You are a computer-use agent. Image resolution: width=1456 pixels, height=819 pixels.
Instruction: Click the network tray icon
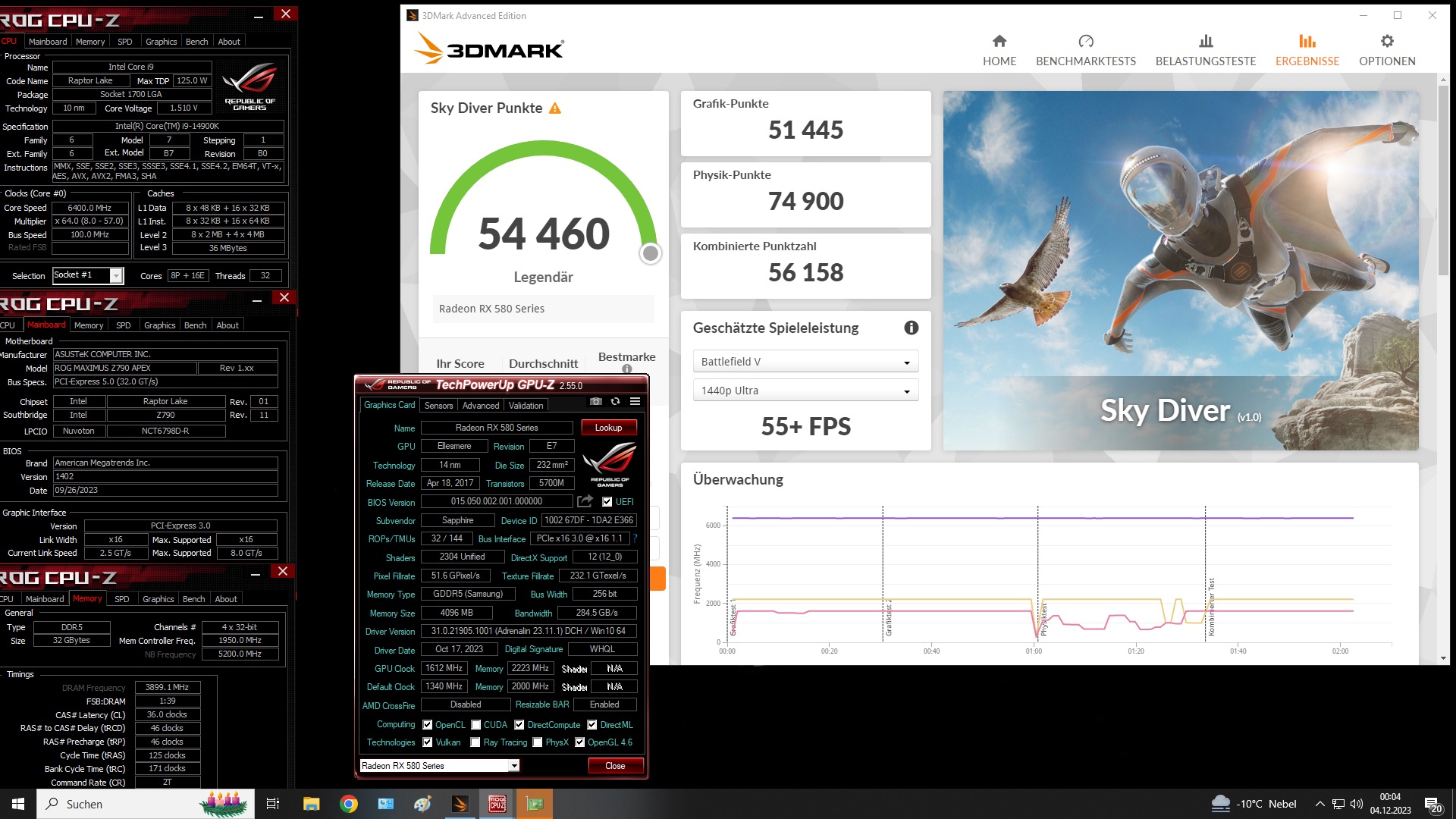pos(1338,804)
